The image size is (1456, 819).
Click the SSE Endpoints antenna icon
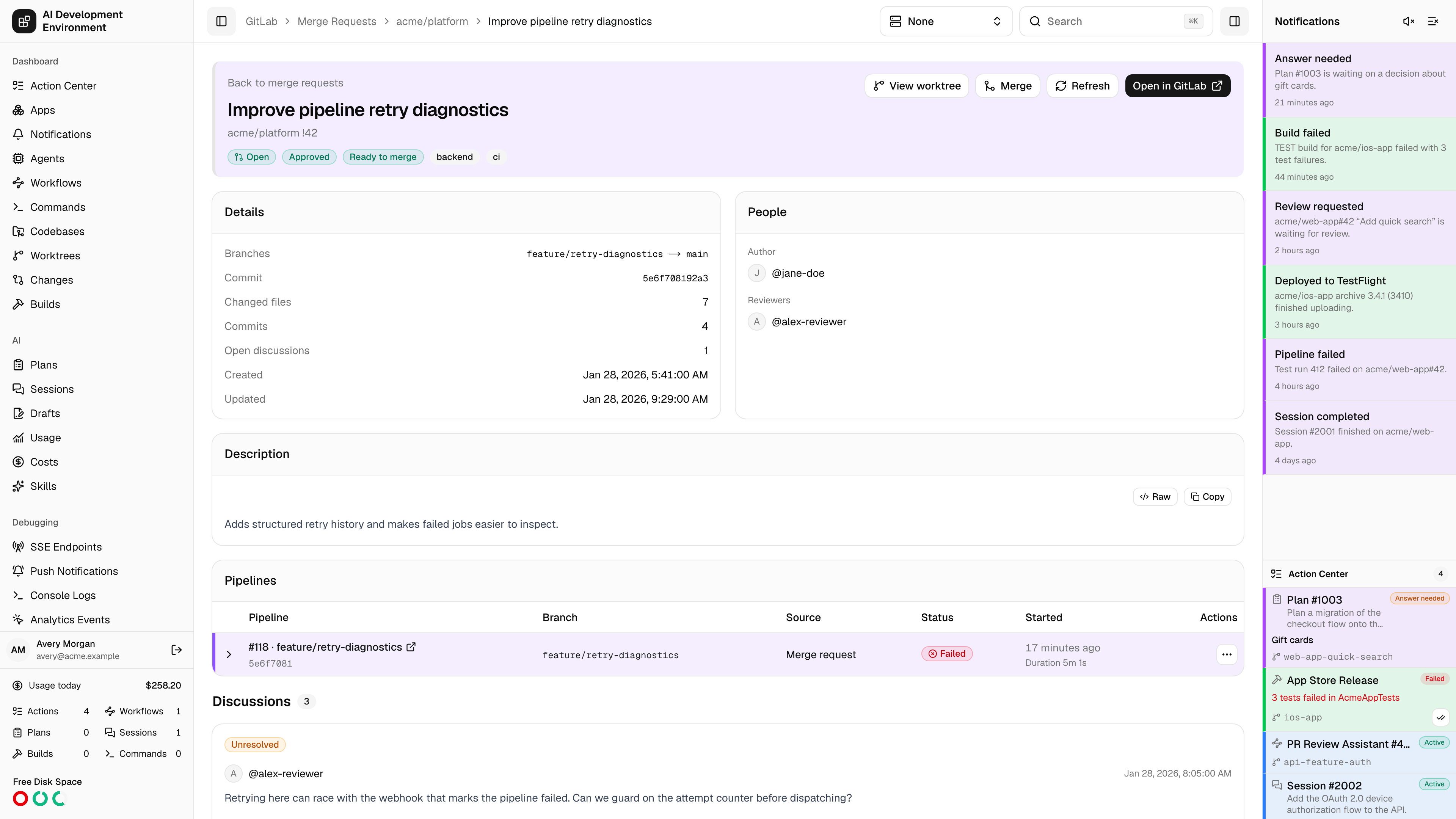tap(18, 547)
